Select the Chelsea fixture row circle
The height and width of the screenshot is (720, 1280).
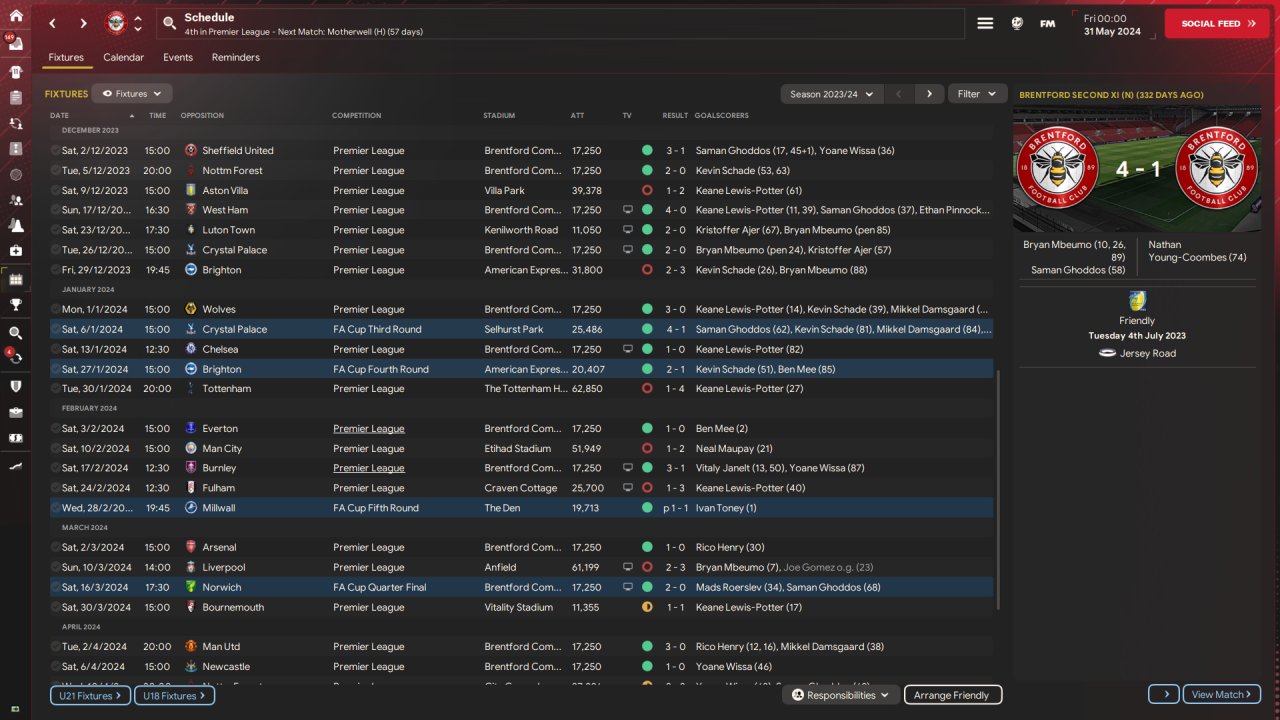pyautogui.click(x=56, y=349)
